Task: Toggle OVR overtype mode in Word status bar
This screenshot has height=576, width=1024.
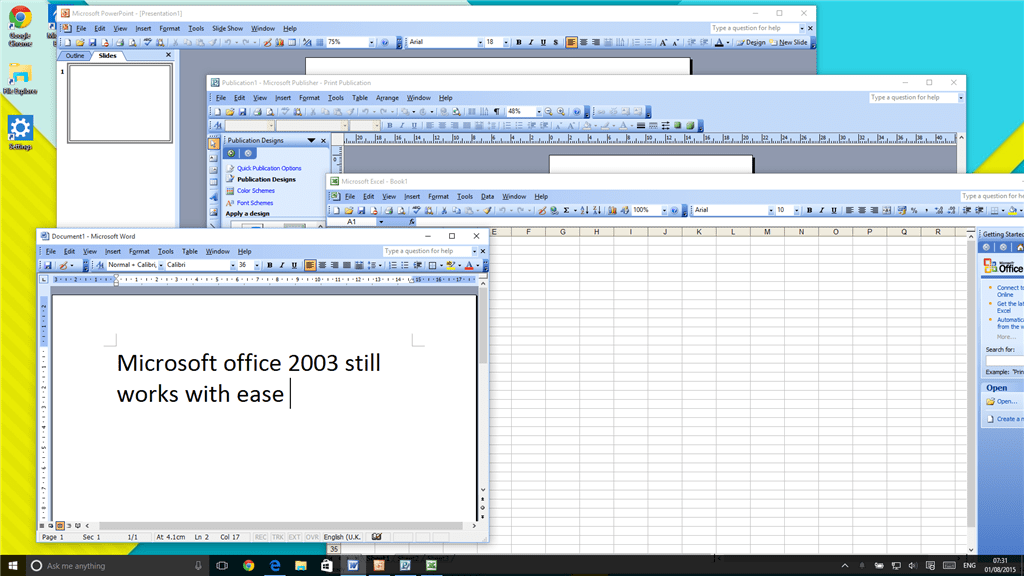Action: pyautogui.click(x=312, y=537)
